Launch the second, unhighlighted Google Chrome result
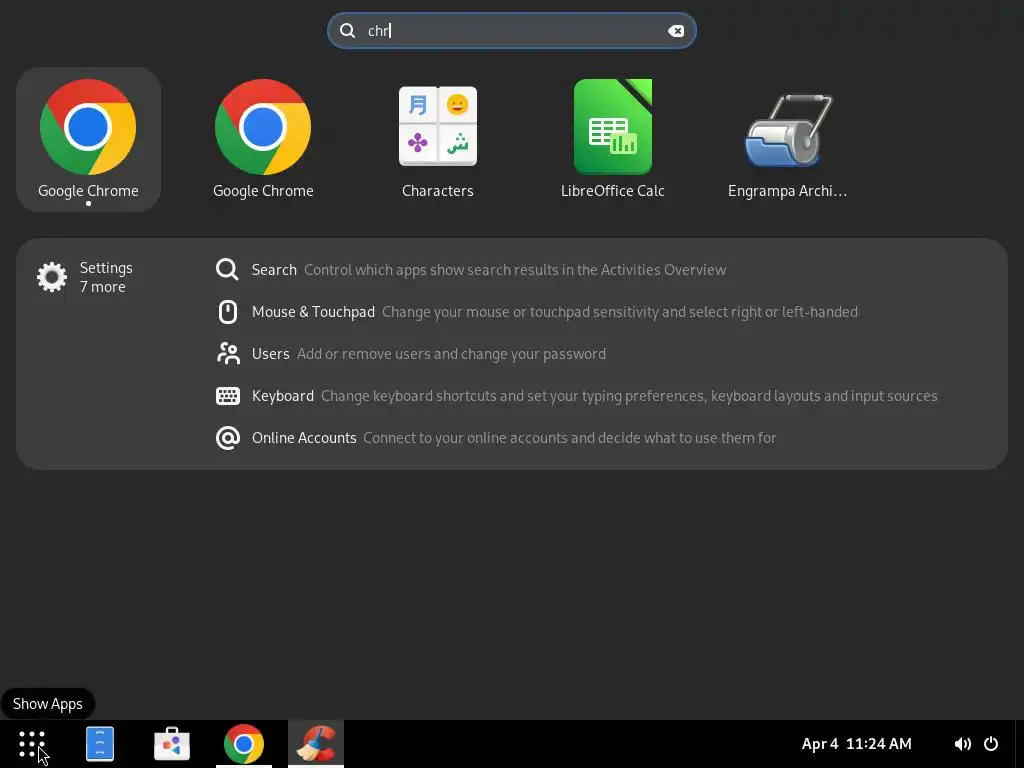Screen dimensions: 1024x768 tap(263, 139)
